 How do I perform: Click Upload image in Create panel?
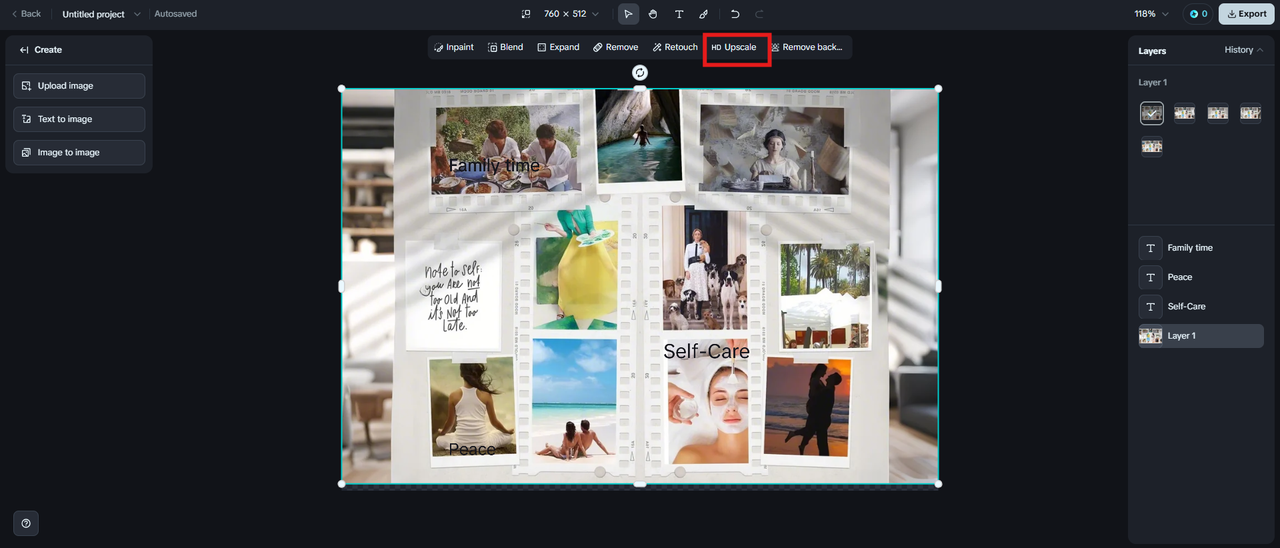tap(79, 86)
